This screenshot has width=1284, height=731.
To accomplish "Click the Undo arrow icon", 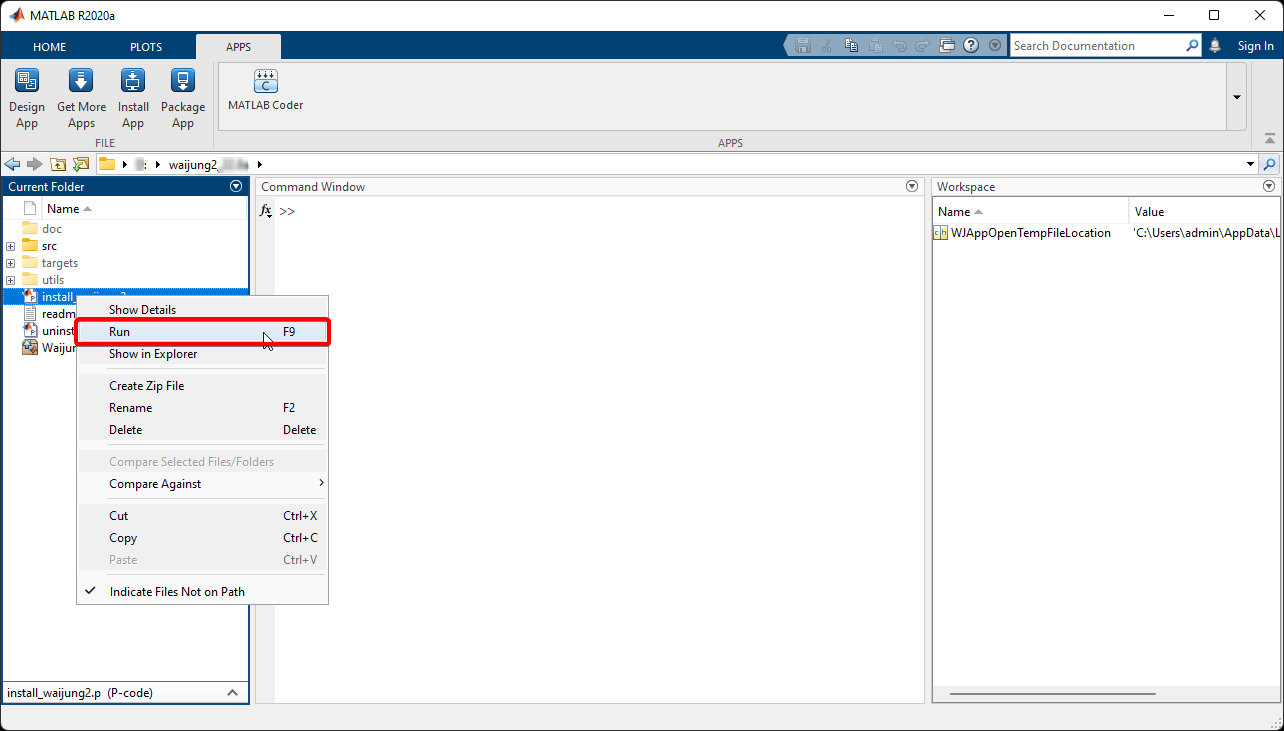I will (x=899, y=46).
